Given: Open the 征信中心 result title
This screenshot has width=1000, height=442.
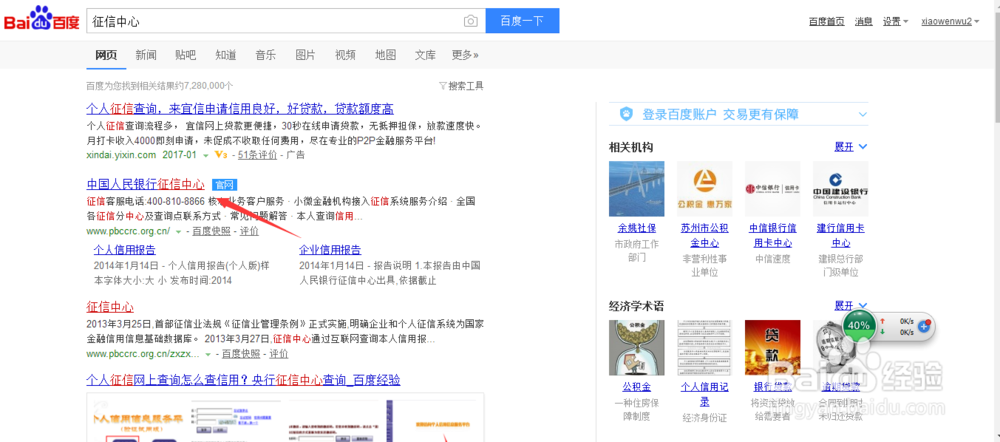Looking at the screenshot, I should [x=110, y=306].
